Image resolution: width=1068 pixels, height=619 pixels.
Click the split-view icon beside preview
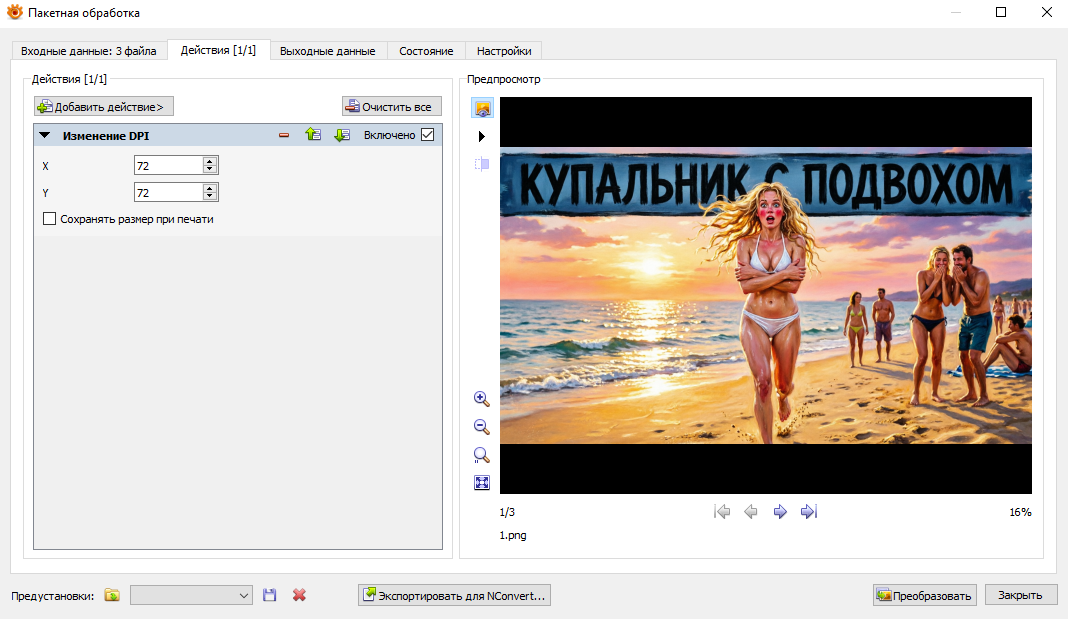[x=482, y=164]
